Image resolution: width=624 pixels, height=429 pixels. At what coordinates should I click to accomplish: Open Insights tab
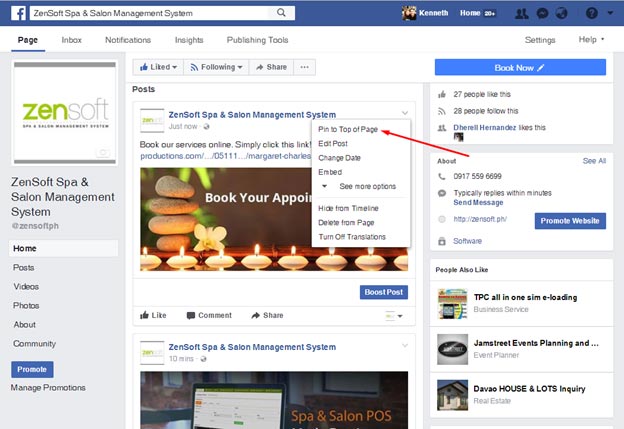(189, 40)
